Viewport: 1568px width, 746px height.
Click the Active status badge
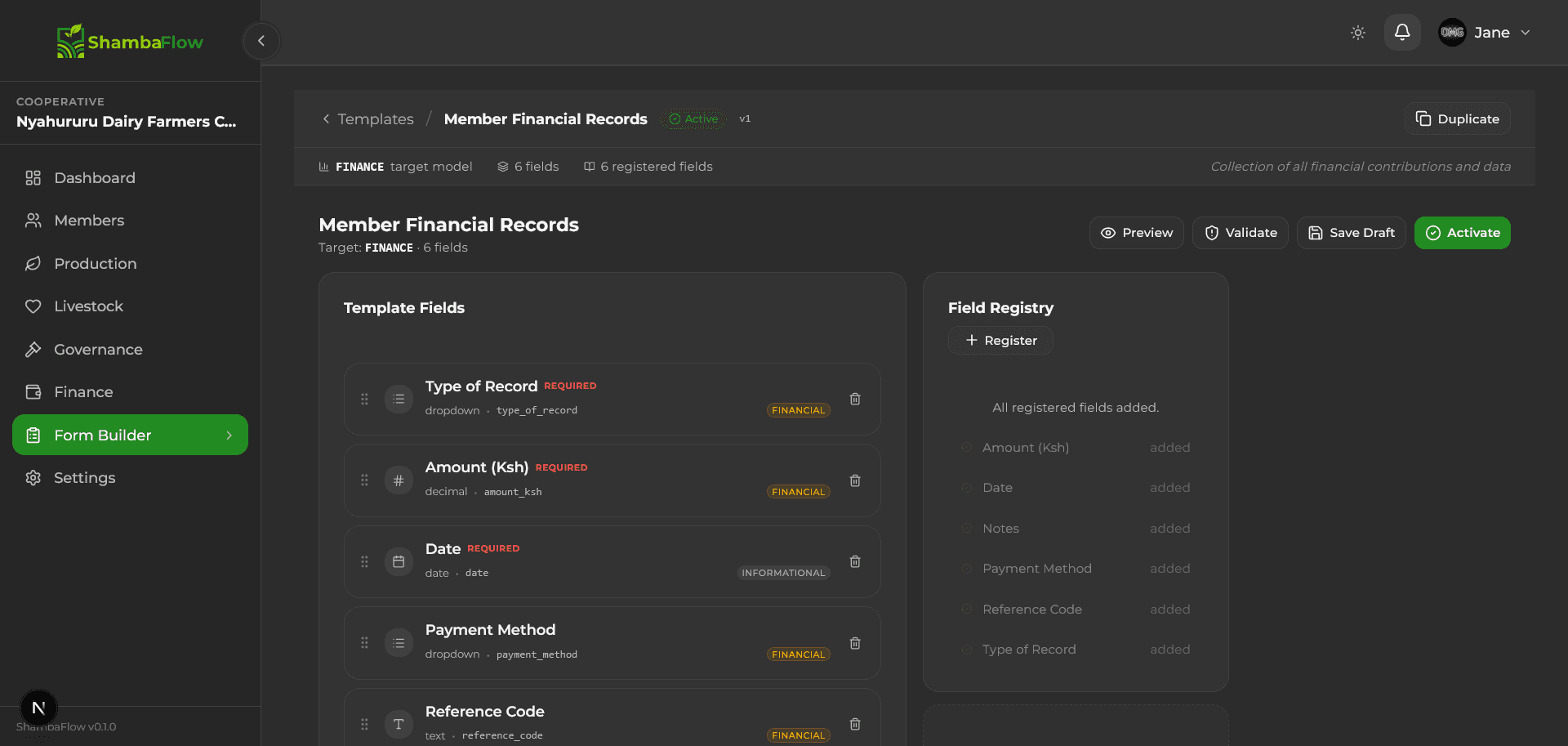click(693, 118)
